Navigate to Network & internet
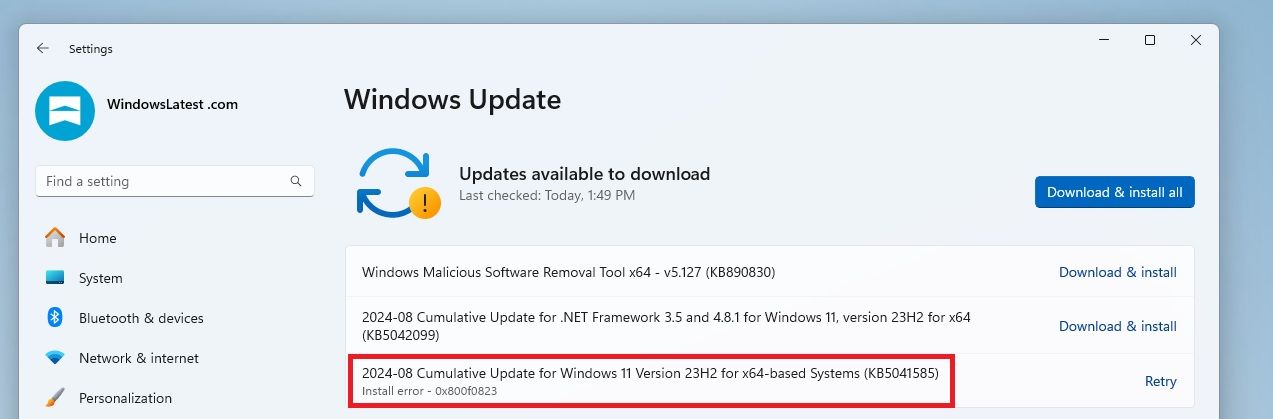 pyautogui.click(x=138, y=358)
